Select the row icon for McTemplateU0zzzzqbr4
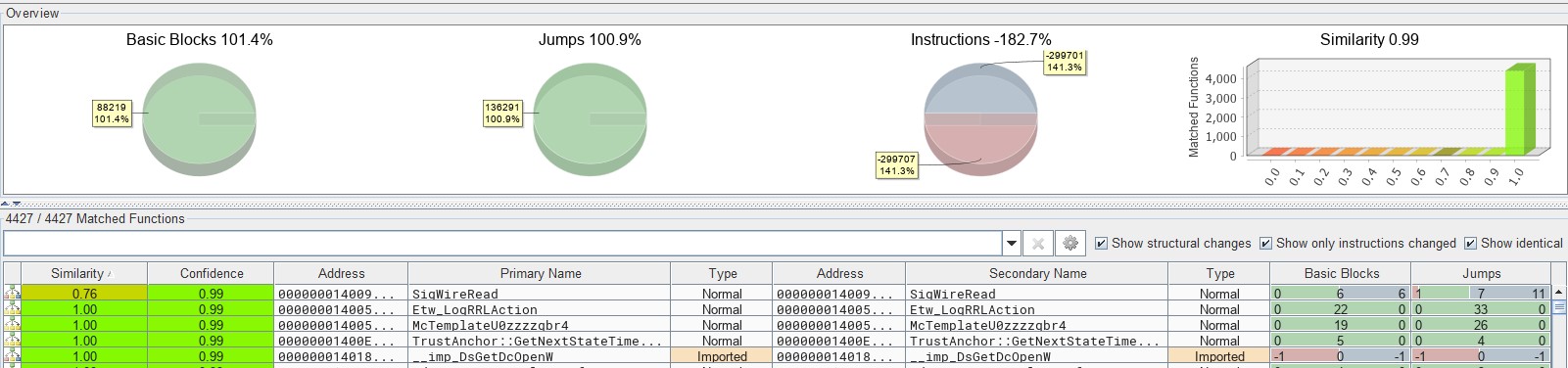This screenshot has height=368, width=1568. pos(13,324)
